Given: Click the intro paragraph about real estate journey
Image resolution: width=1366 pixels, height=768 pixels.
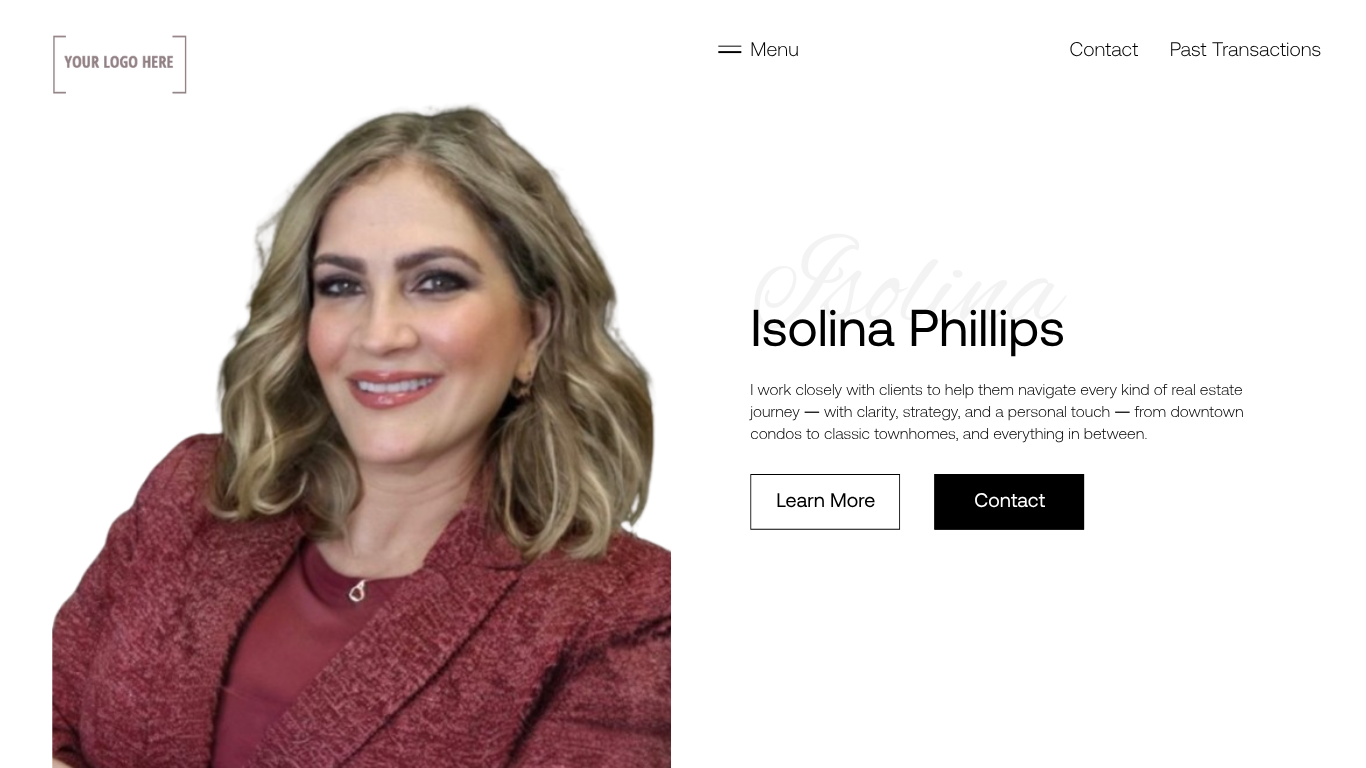Looking at the screenshot, I should point(997,411).
